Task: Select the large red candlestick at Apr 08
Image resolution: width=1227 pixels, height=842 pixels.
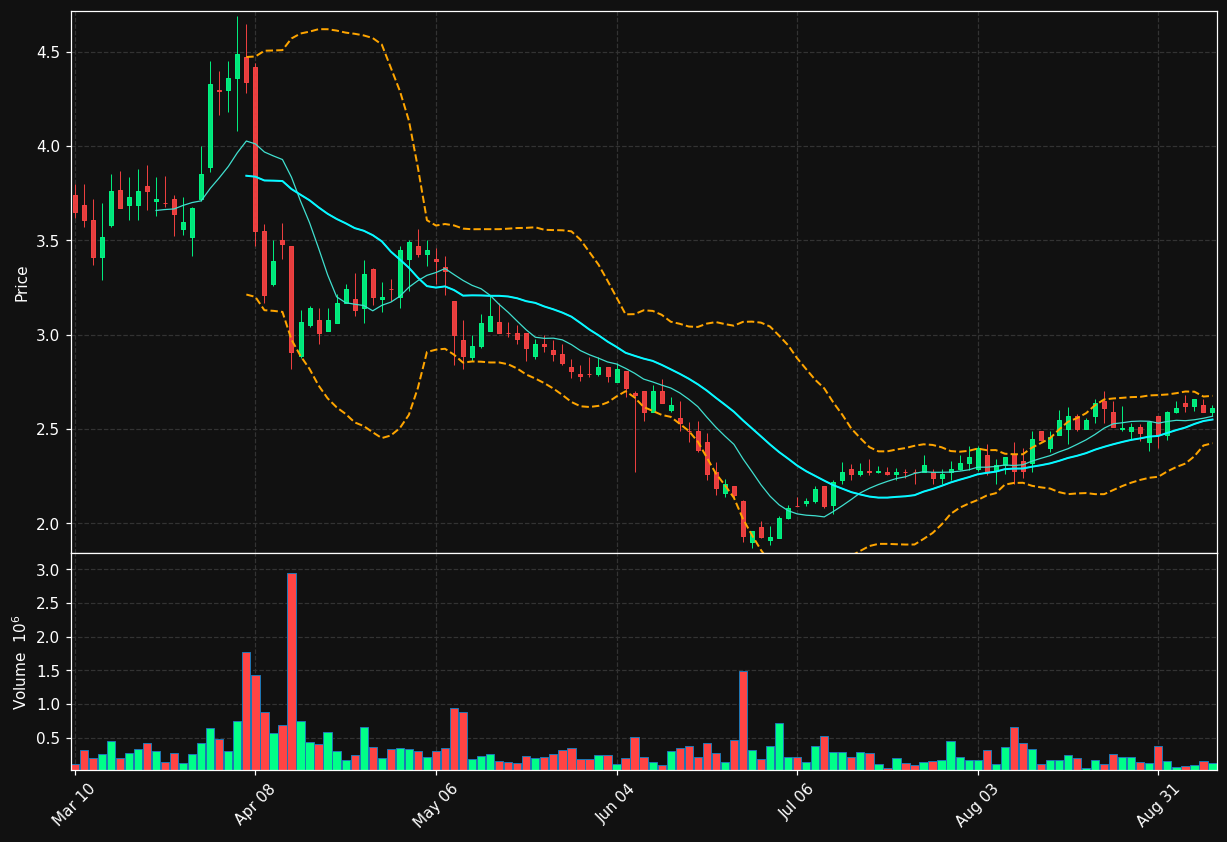Action: (256, 149)
